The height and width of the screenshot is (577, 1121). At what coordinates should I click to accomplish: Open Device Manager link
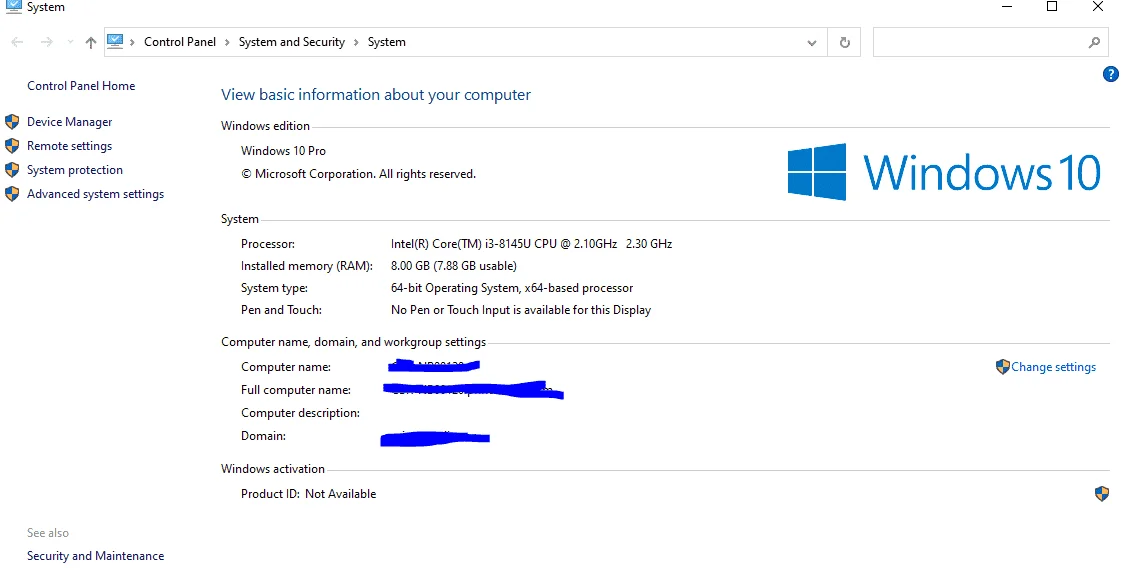pyautogui.click(x=69, y=122)
